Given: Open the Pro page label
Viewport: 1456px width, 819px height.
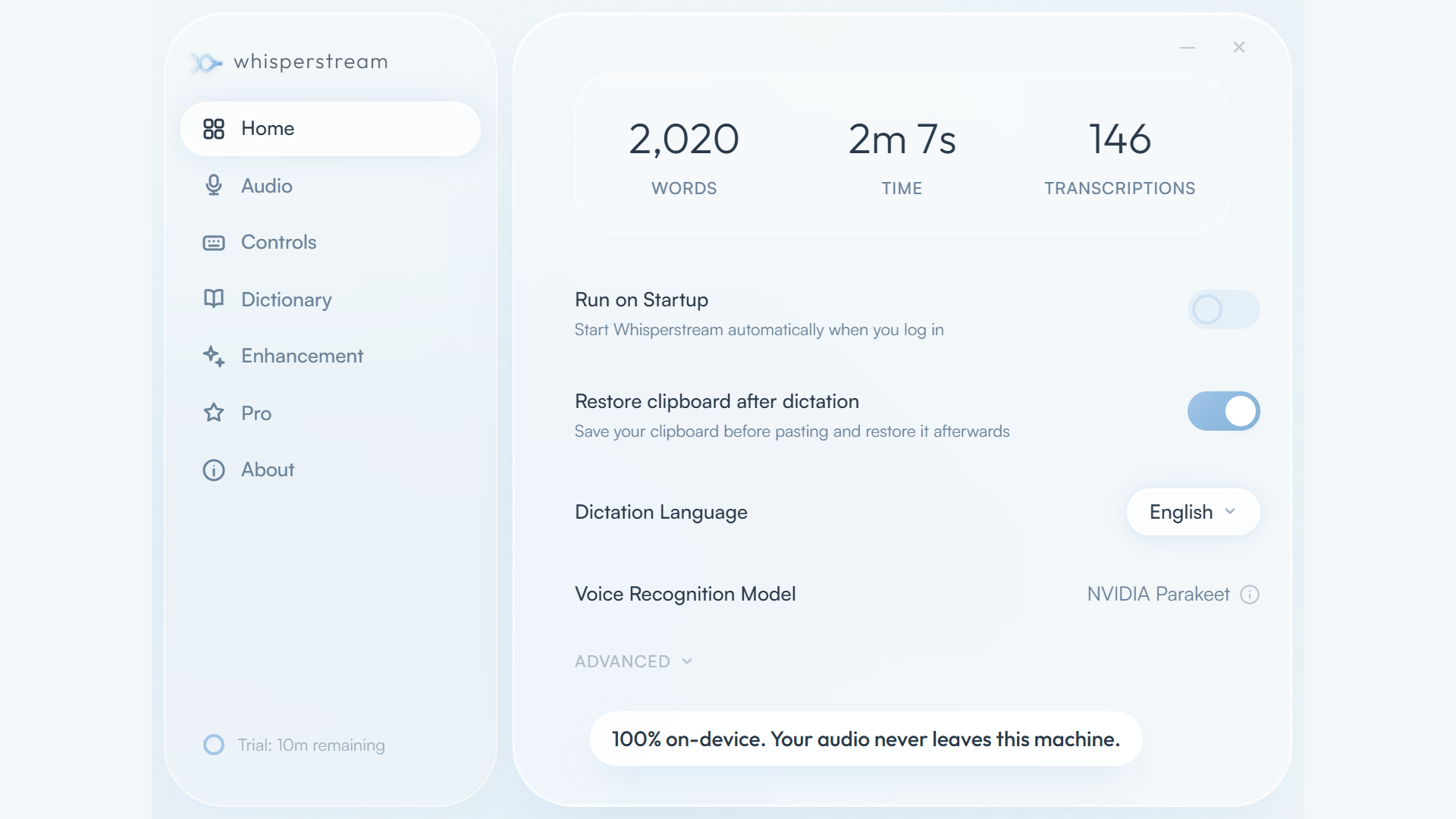Looking at the screenshot, I should (256, 413).
